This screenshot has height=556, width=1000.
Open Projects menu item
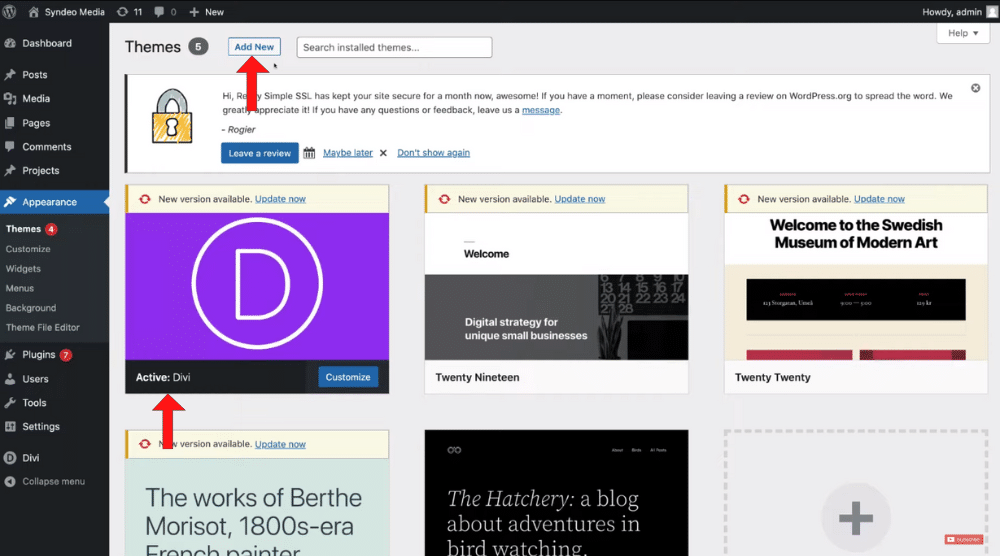(41, 171)
